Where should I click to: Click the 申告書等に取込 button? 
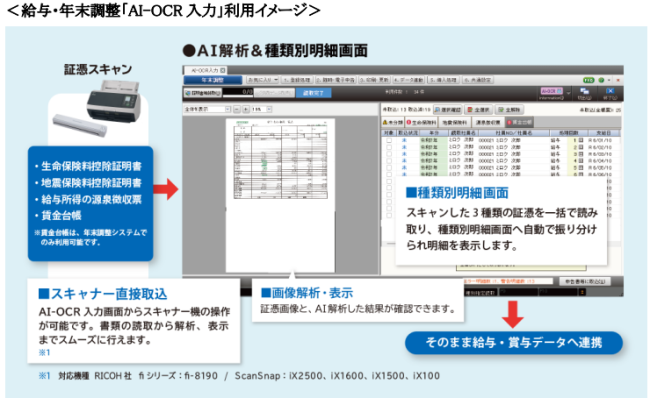(x=585, y=281)
